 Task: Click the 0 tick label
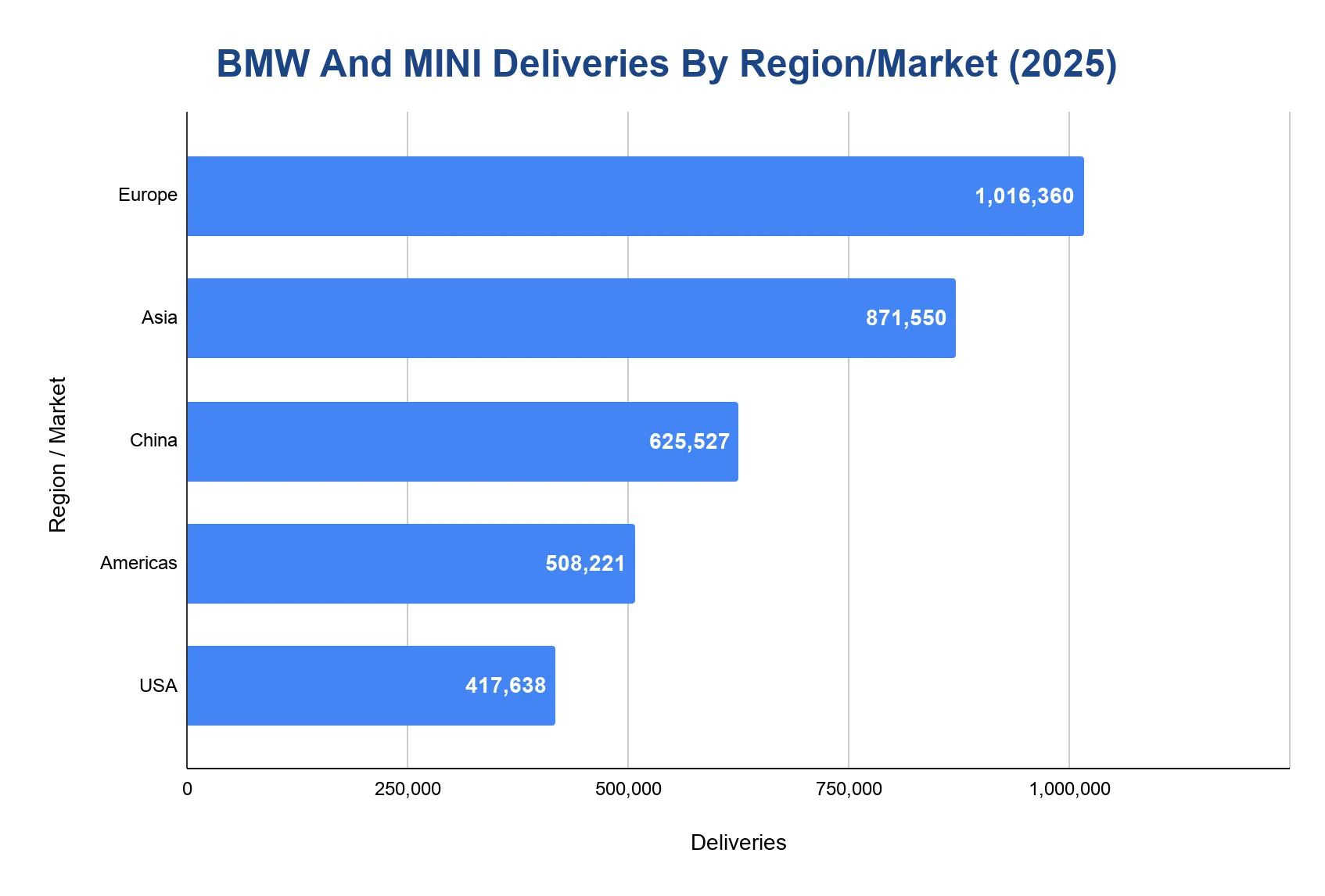point(187,790)
